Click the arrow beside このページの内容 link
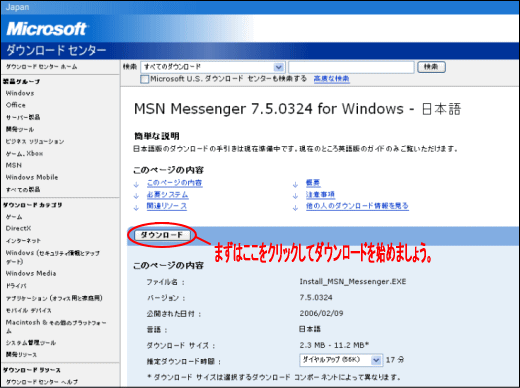Screen dimensions: 520x388 136,184
